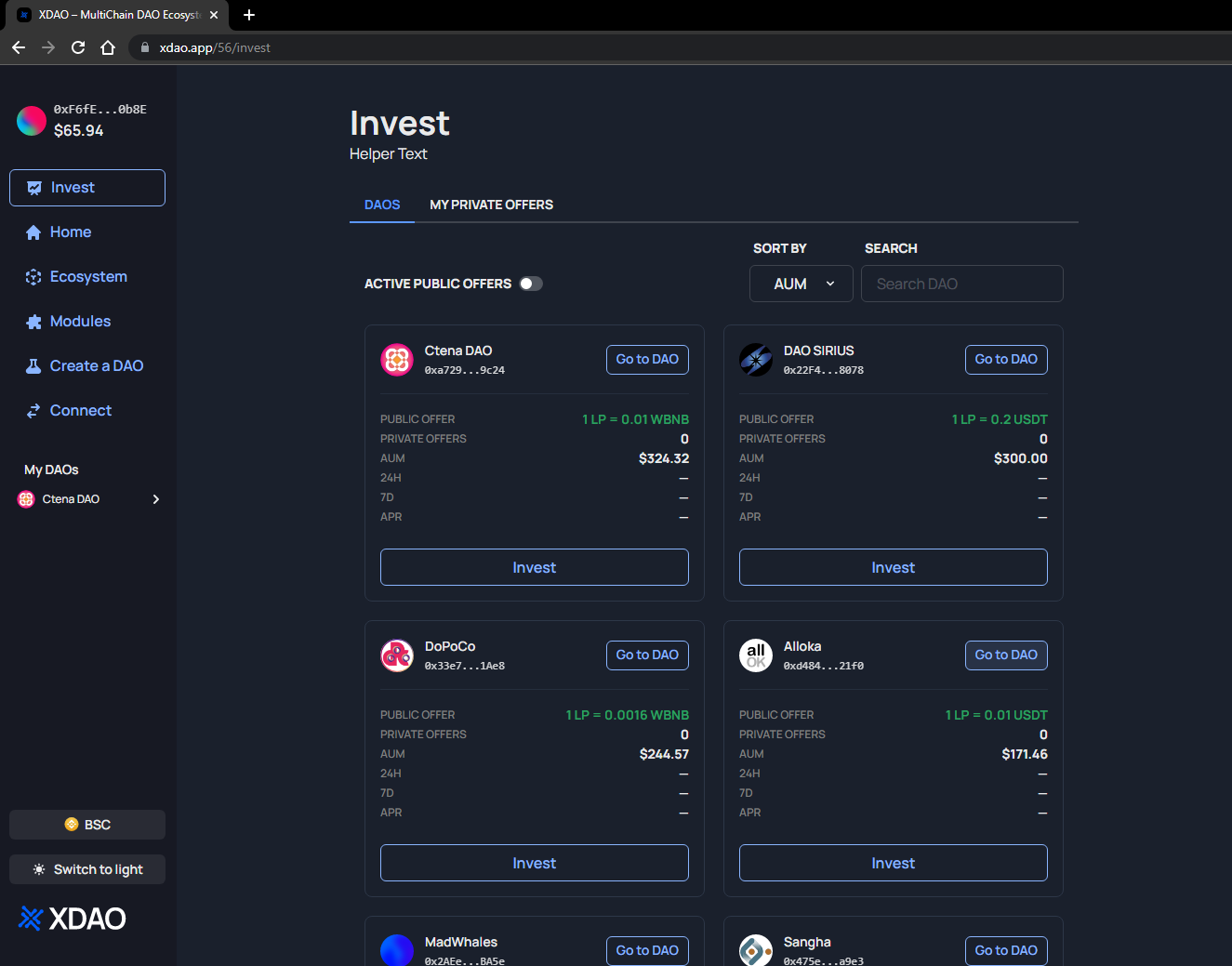Click the Create a DAO flask icon
This screenshot has width=1232, height=966.
[x=33, y=366]
